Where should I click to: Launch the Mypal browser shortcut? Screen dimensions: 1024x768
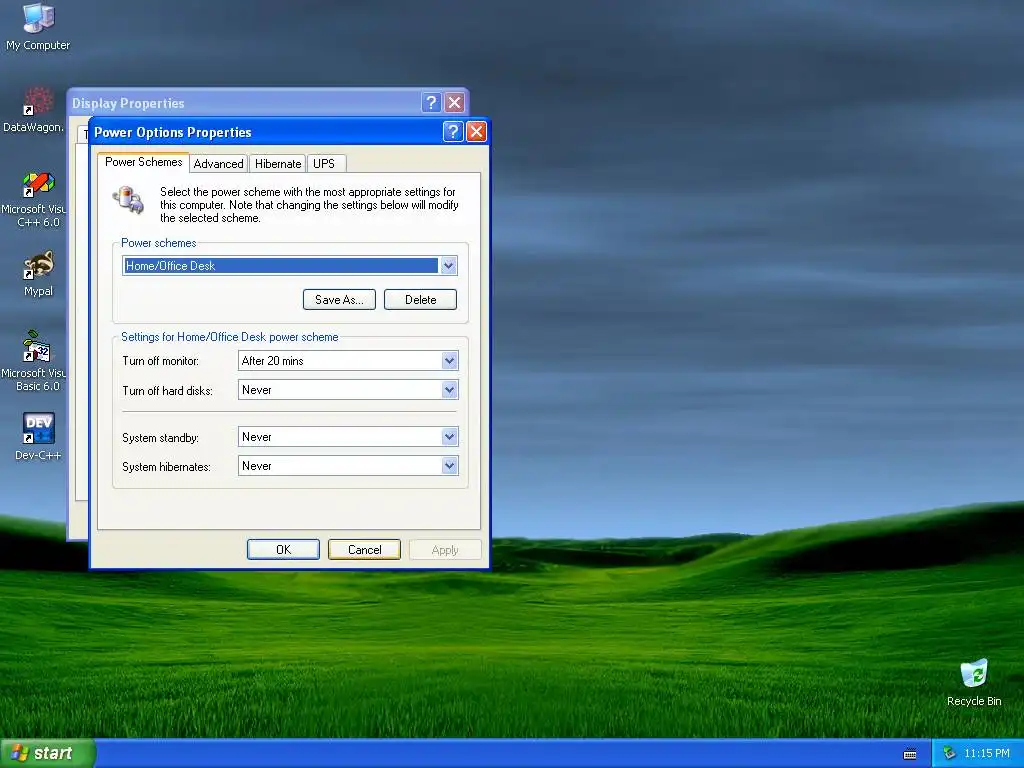(38, 274)
